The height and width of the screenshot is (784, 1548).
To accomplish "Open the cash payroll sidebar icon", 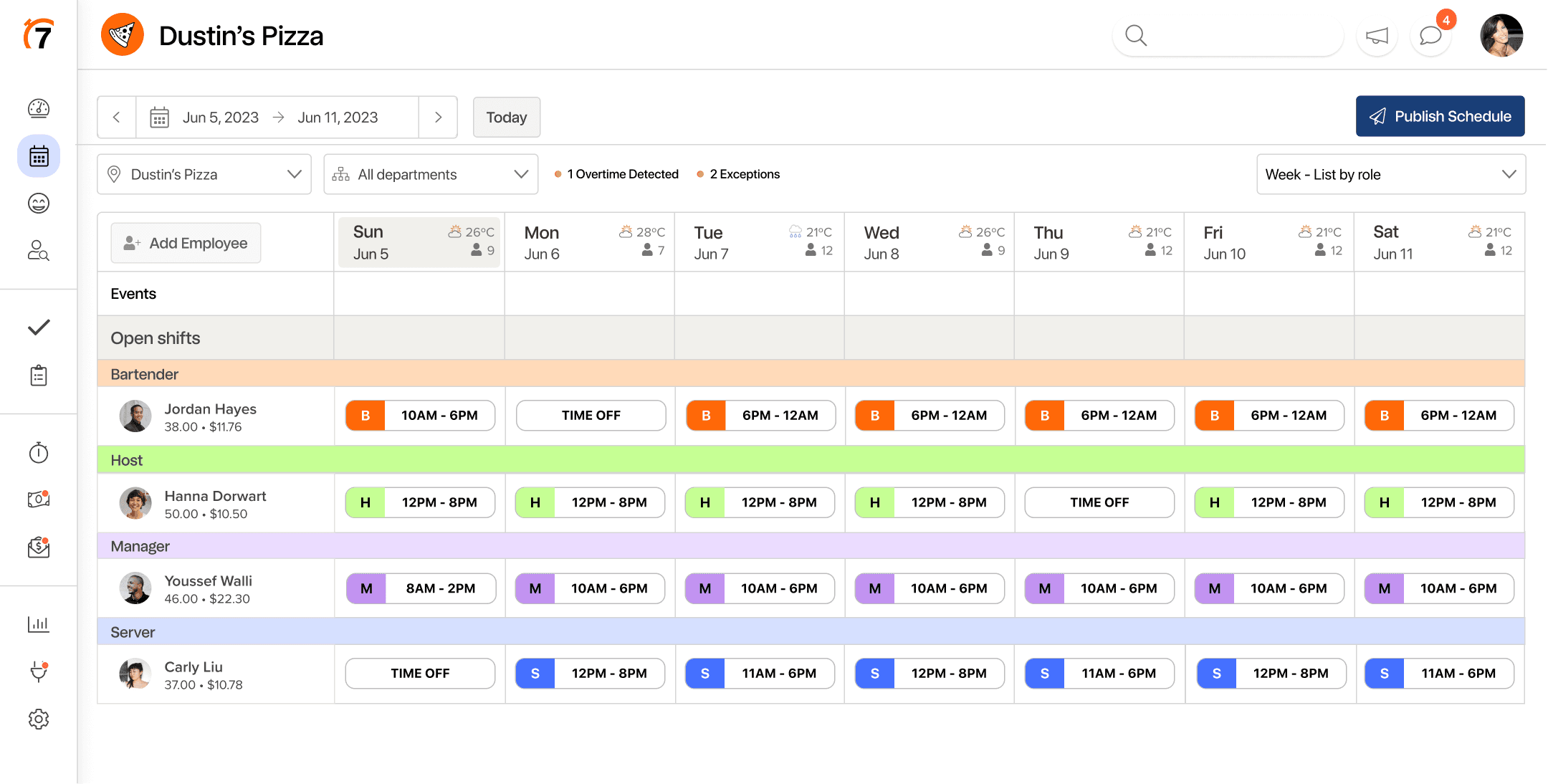I will coord(39,499).
